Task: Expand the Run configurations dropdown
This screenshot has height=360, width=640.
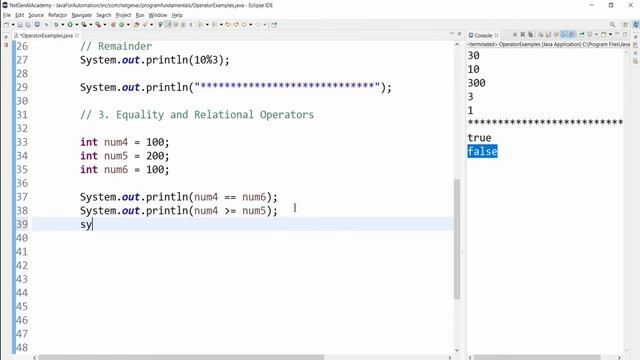Action: click(x=76, y=24)
